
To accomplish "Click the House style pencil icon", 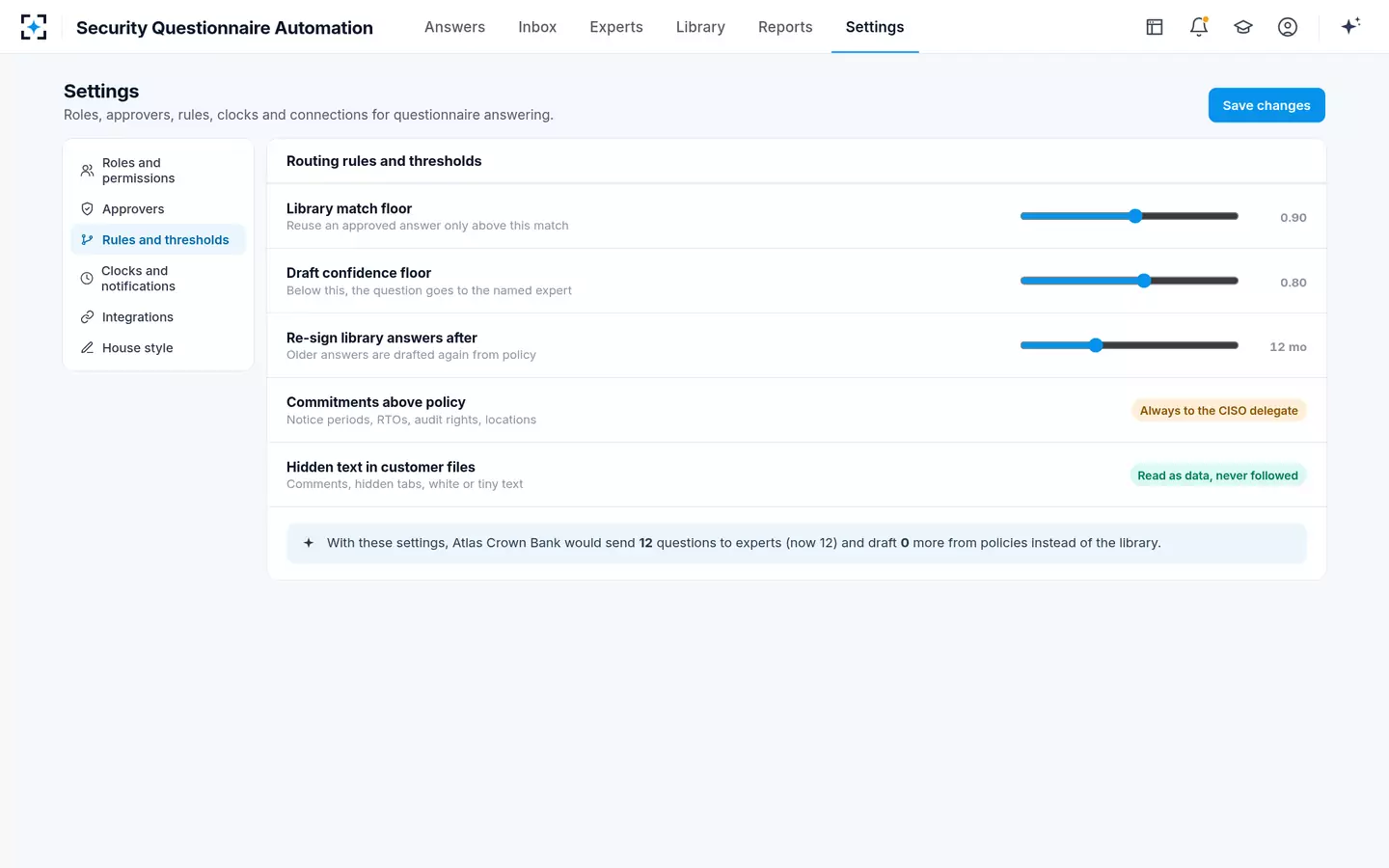I will pos(87,348).
